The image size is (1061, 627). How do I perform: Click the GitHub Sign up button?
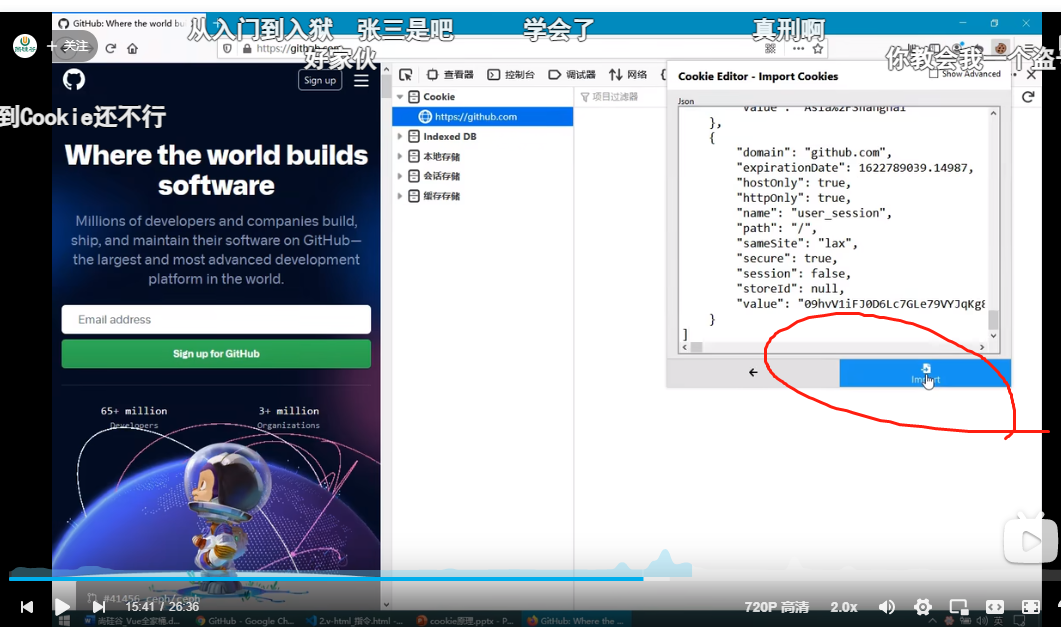[320, 80]
